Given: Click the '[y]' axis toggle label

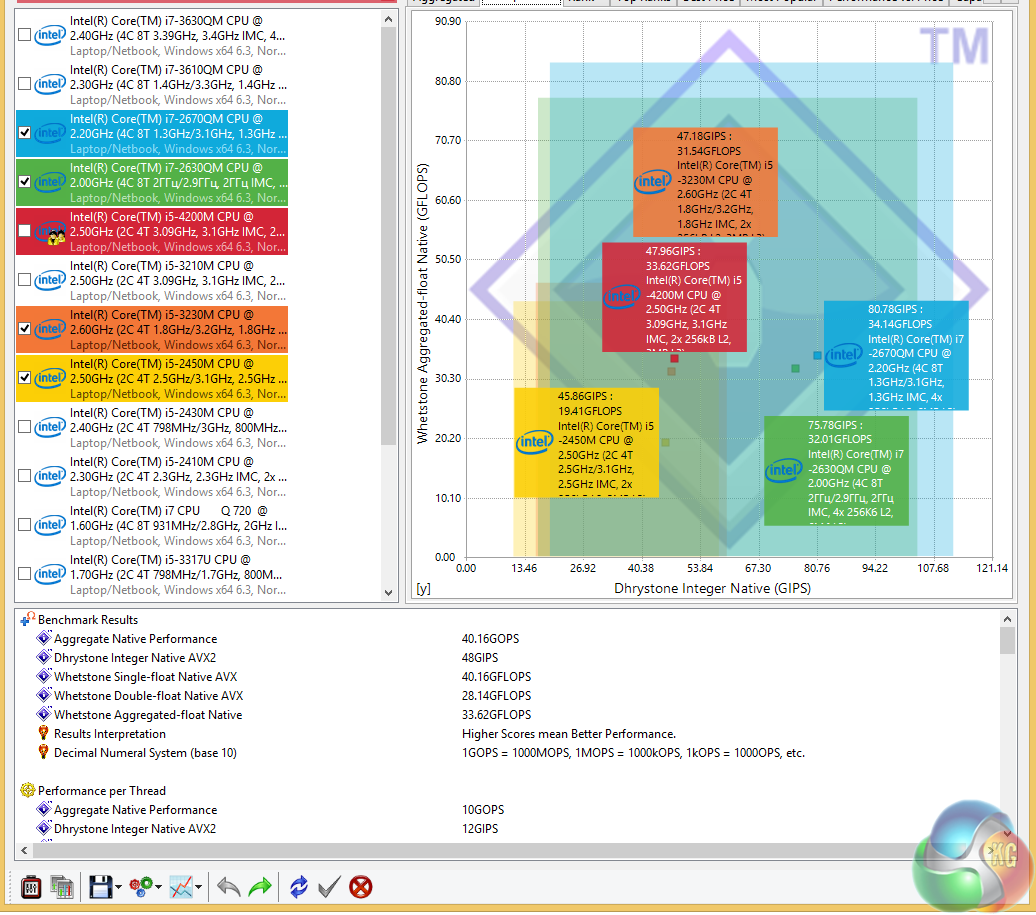Looking at the screenshot, I should [x=423, y=589].
